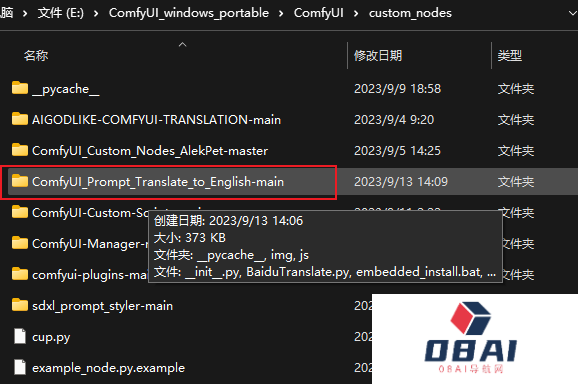Select the comfyui-plugins folder icon
578x384 pixels.
coord(20,274)
